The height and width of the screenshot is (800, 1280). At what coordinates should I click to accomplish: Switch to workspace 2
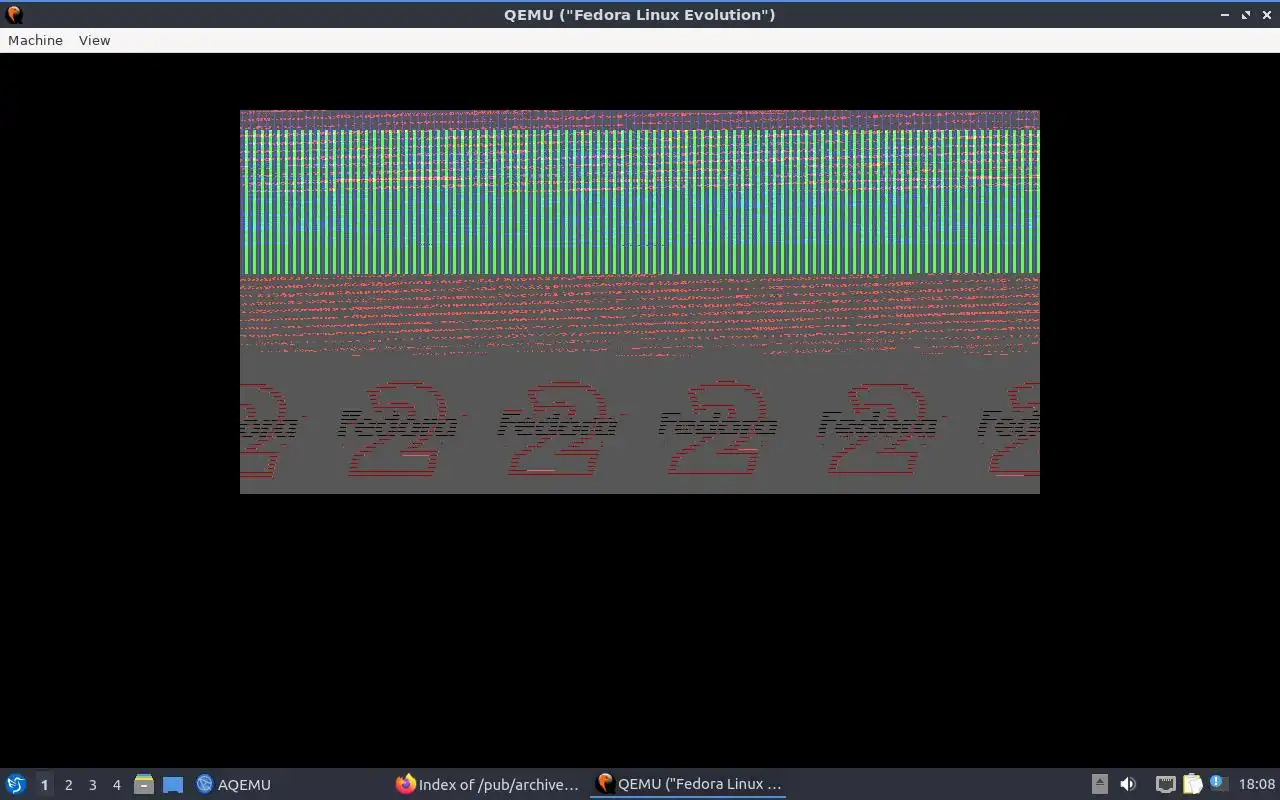[x=68, y=784]
